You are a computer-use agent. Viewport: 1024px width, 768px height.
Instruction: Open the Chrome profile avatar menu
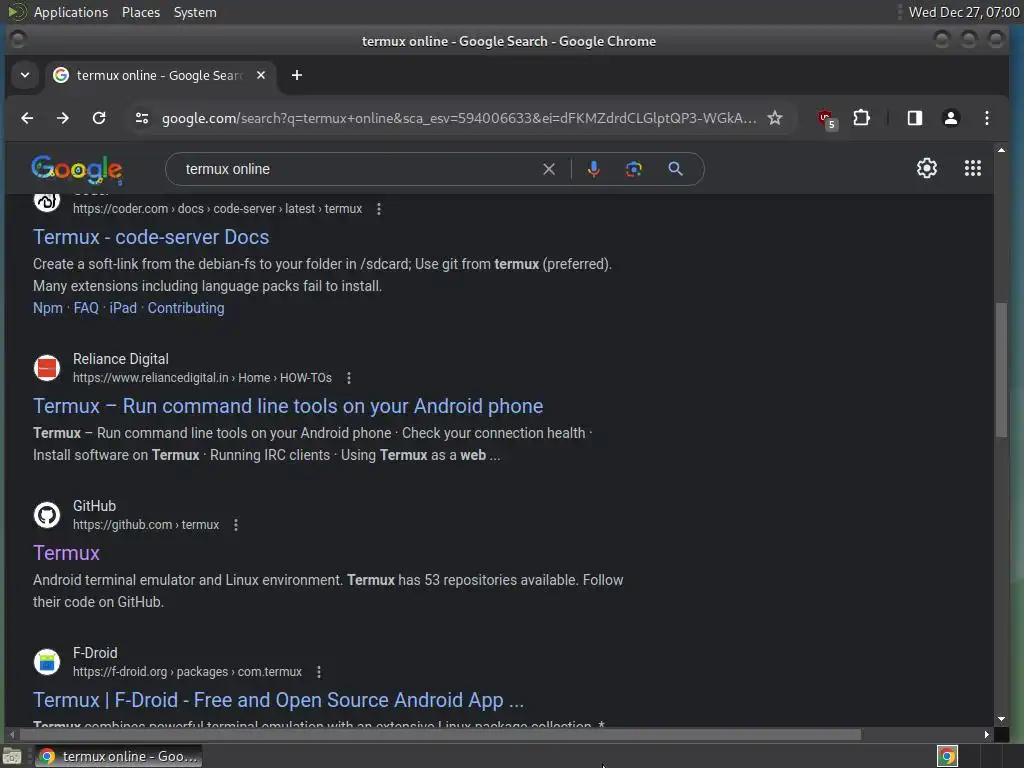[951, 118]
